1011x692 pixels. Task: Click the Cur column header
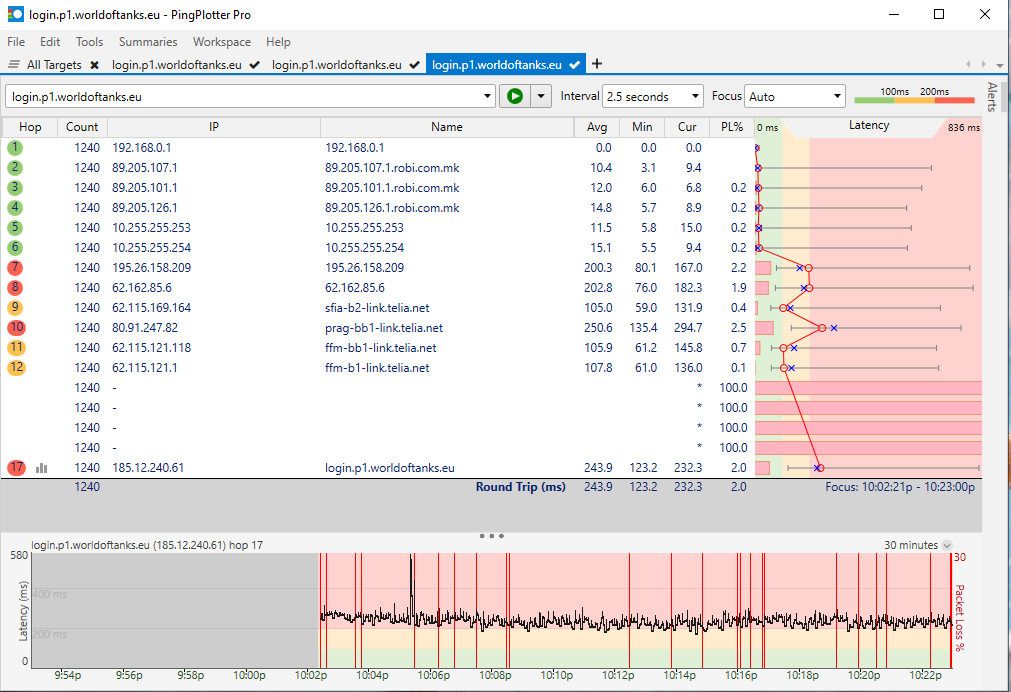[x=687, y=127]
